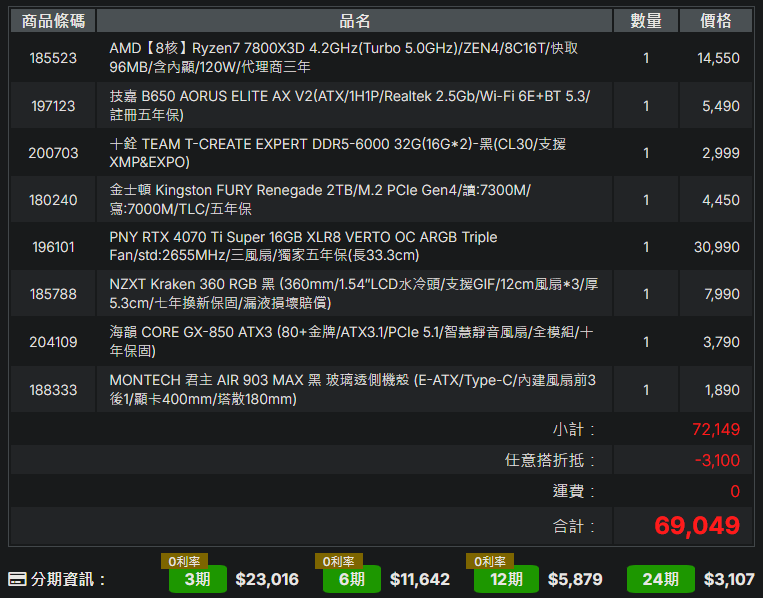Click the 海韻 CORE GX-850 ATX3 name
The height and width of the screenshot is (598, 763).
[351, 341]
